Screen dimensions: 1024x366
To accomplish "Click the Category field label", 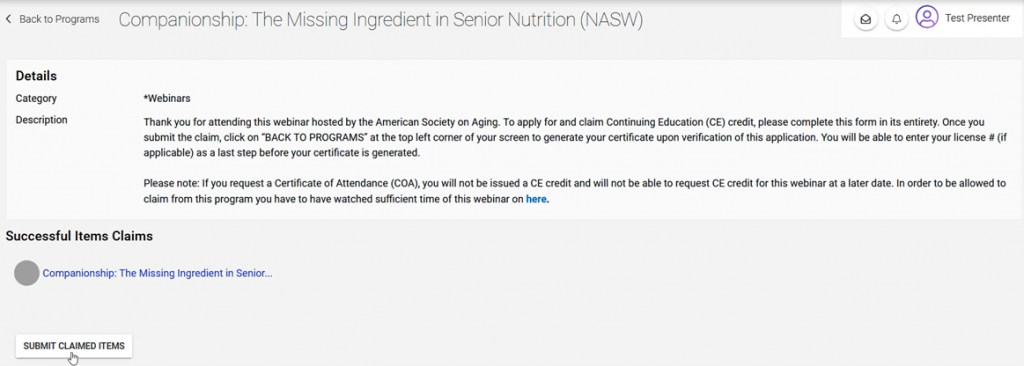I will click(37, 99).
